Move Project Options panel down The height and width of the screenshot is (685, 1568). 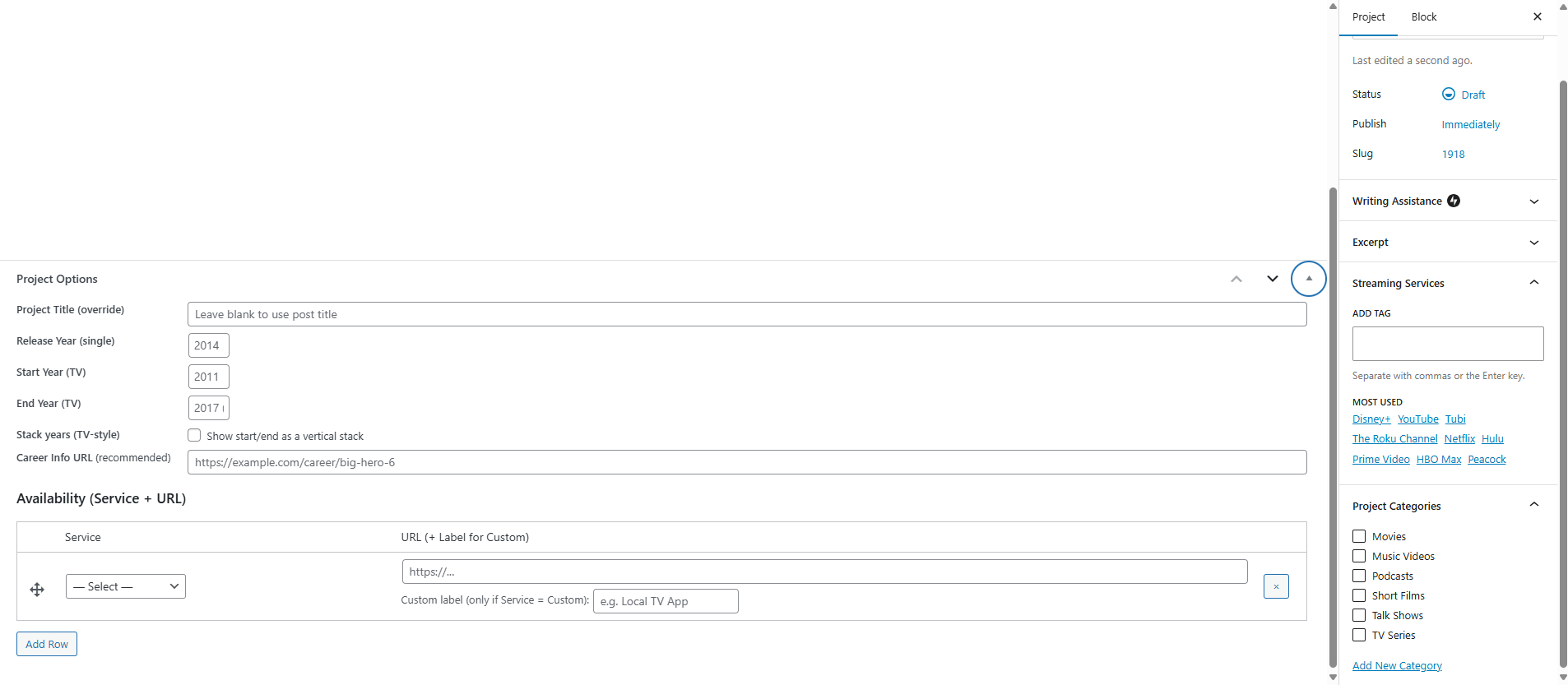1272,279
